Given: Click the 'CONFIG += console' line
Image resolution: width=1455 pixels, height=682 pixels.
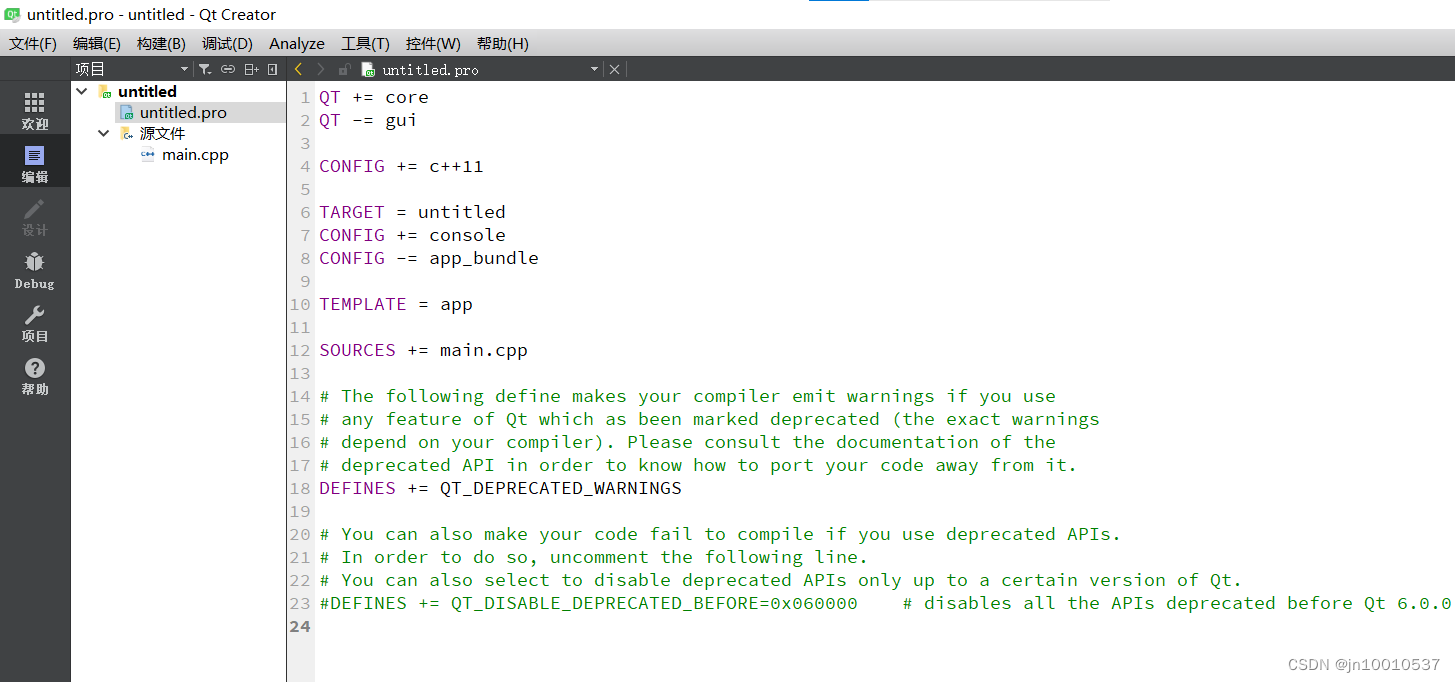Looking at the screenshot, I should click(412, 235).
